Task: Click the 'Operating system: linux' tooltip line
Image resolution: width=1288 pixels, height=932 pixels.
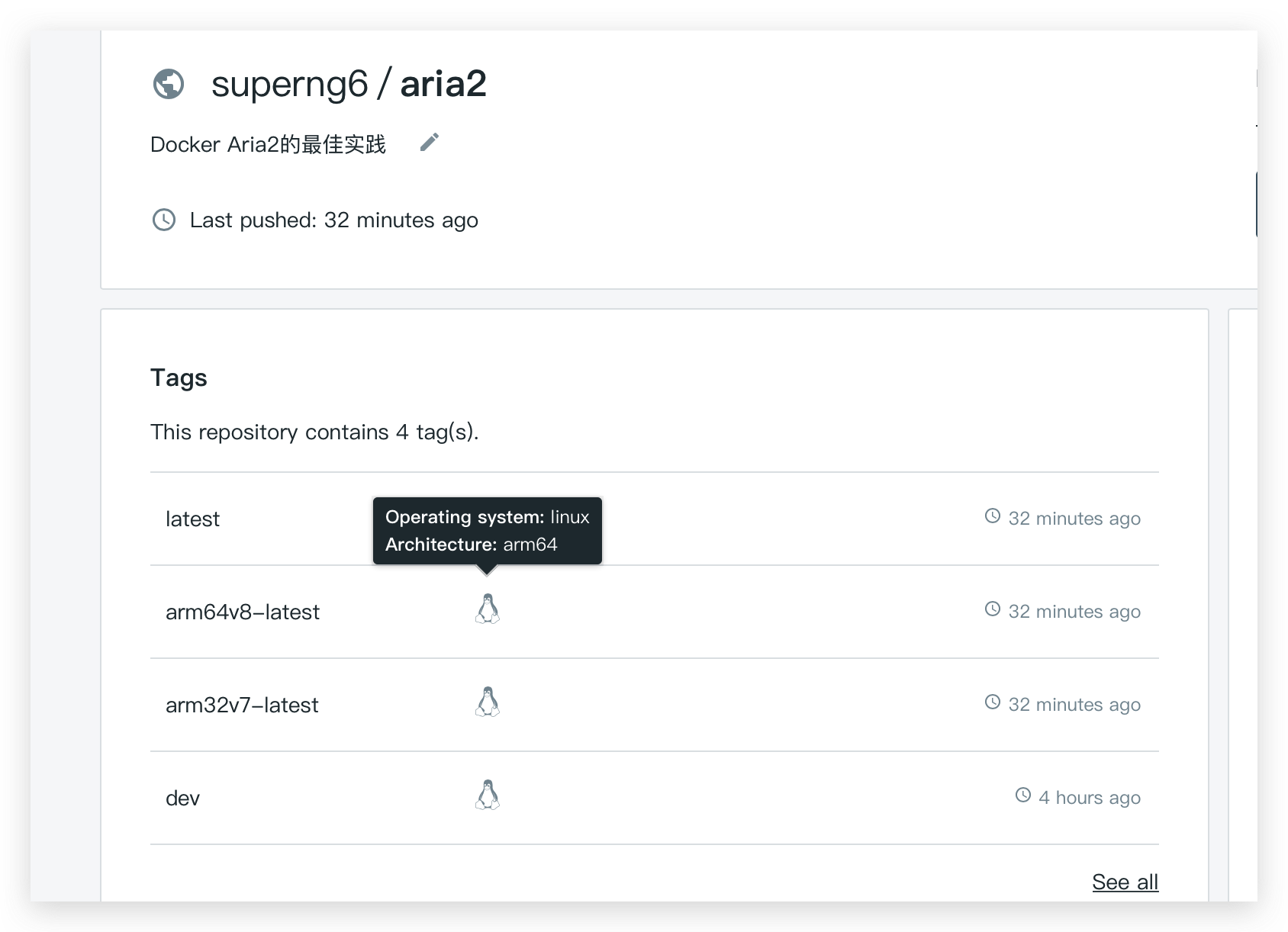Action: (x=488, y=517)
